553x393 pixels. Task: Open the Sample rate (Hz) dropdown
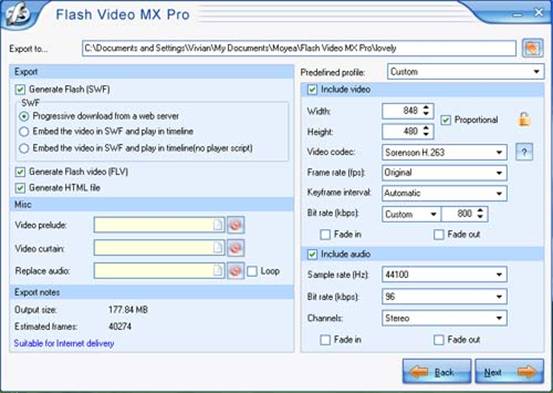[x=444, y=274]
